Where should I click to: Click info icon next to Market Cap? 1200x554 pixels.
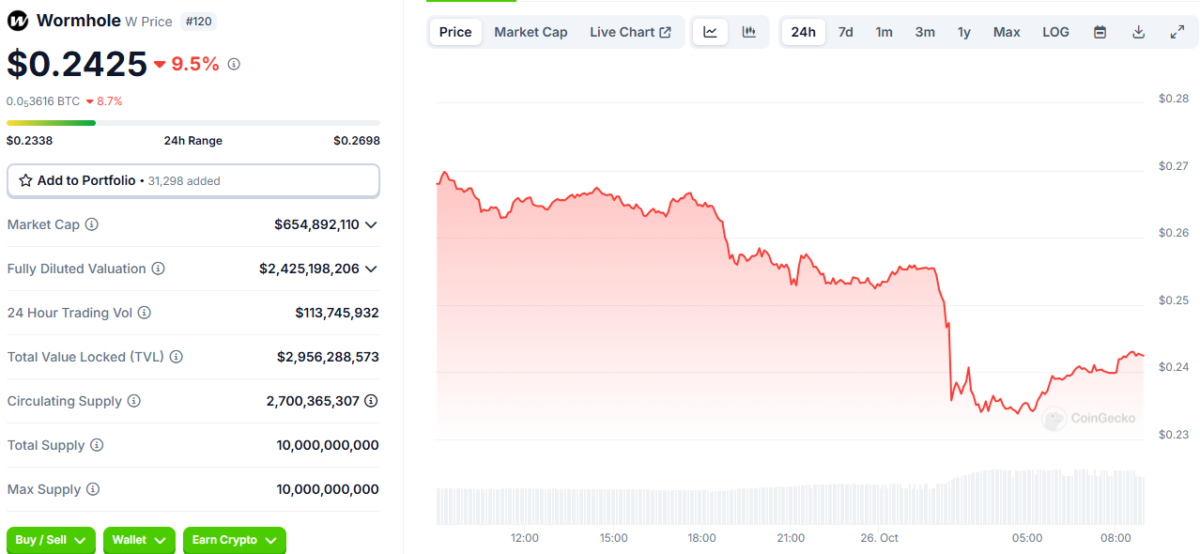tap(92, 225)
